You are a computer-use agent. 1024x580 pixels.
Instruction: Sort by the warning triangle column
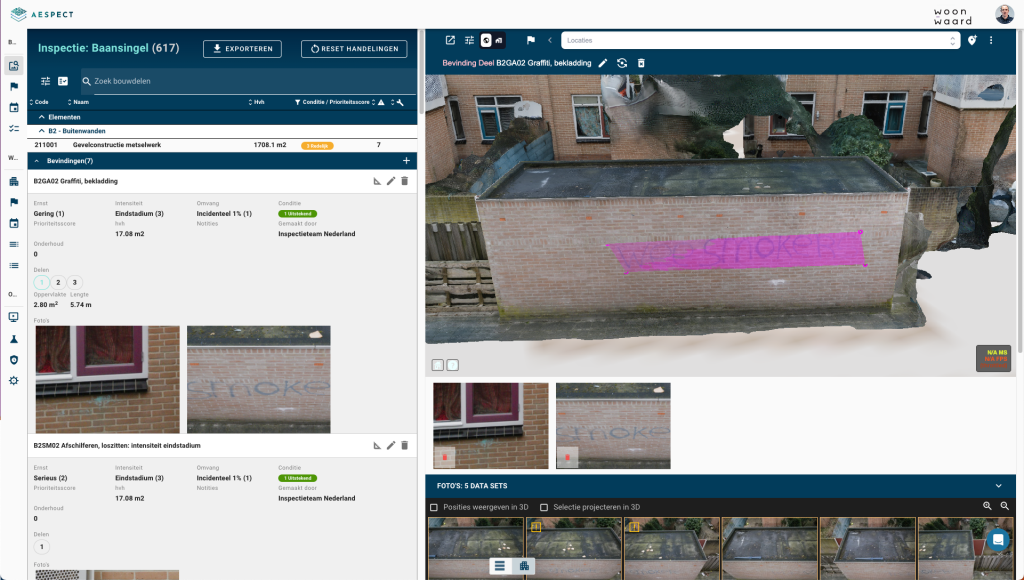point(379,102)
